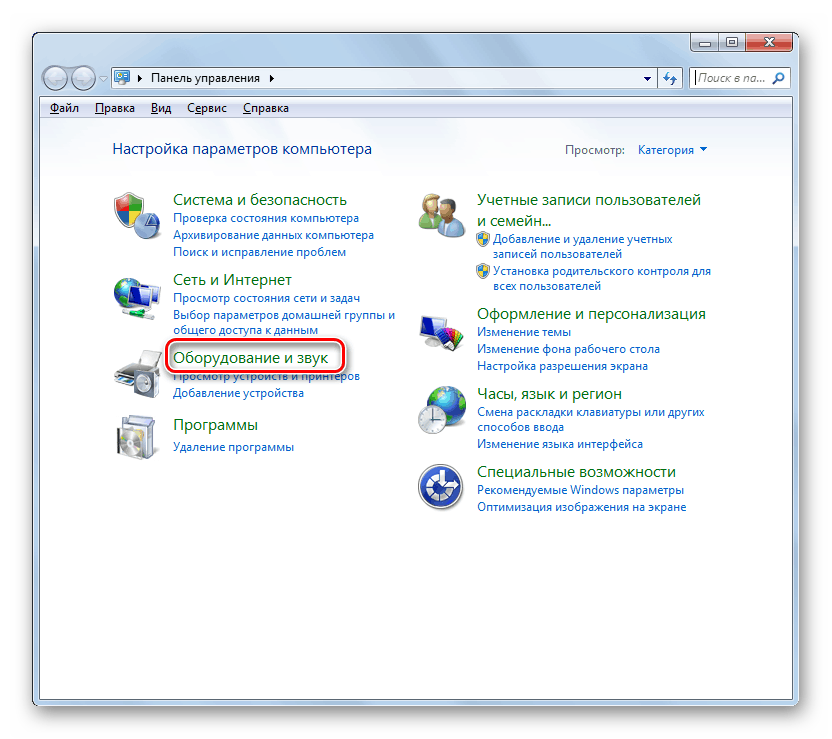Click the Clock, Language and Region icon

click(x=441, y=410)
